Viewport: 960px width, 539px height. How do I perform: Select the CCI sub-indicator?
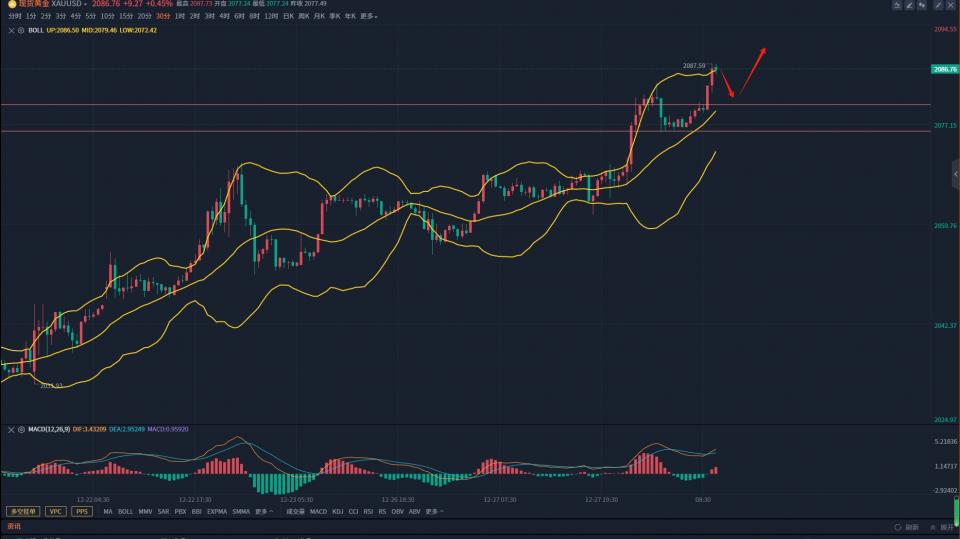[x=353, y=511]
